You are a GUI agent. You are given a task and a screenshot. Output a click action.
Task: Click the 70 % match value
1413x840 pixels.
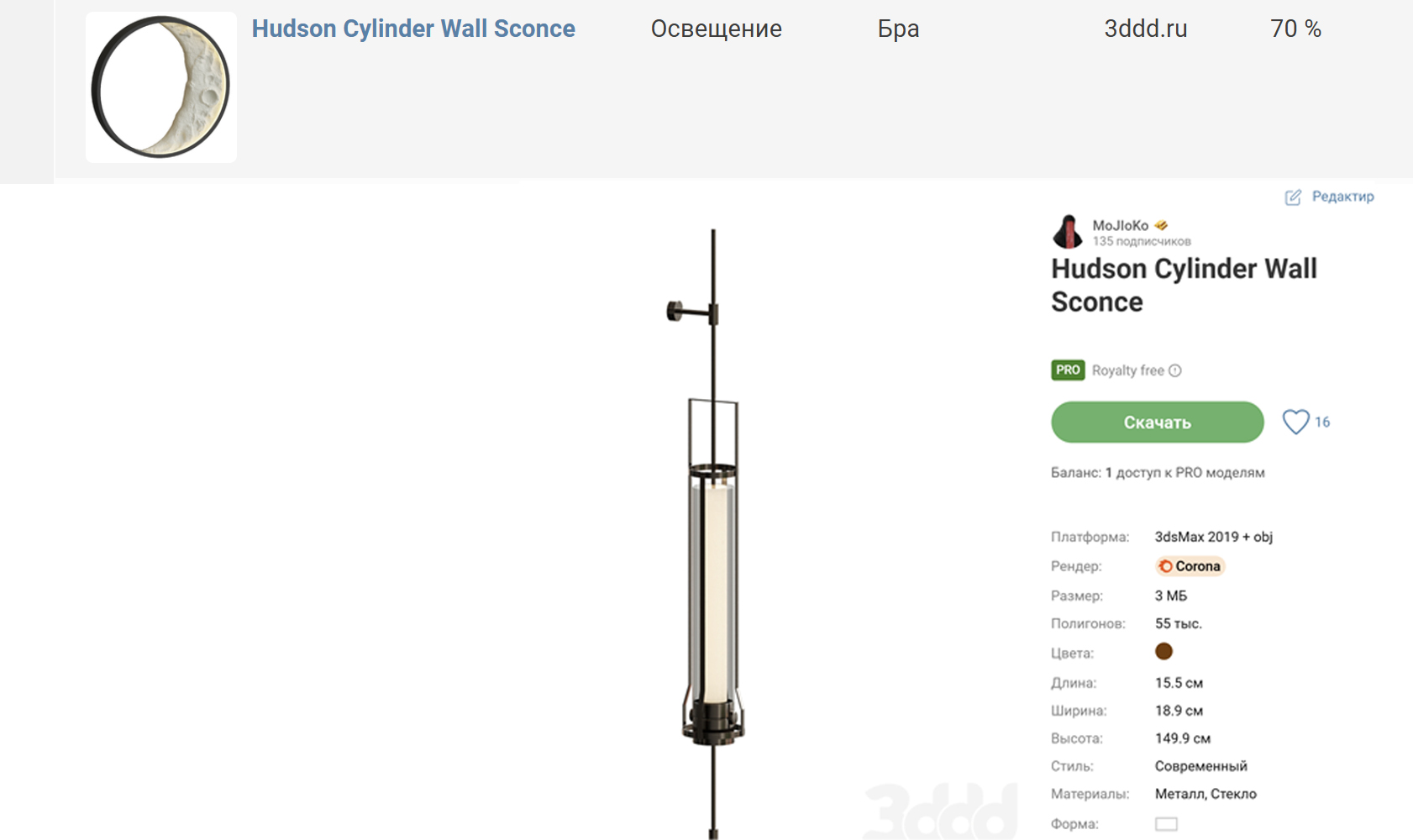click(1295, 29)
